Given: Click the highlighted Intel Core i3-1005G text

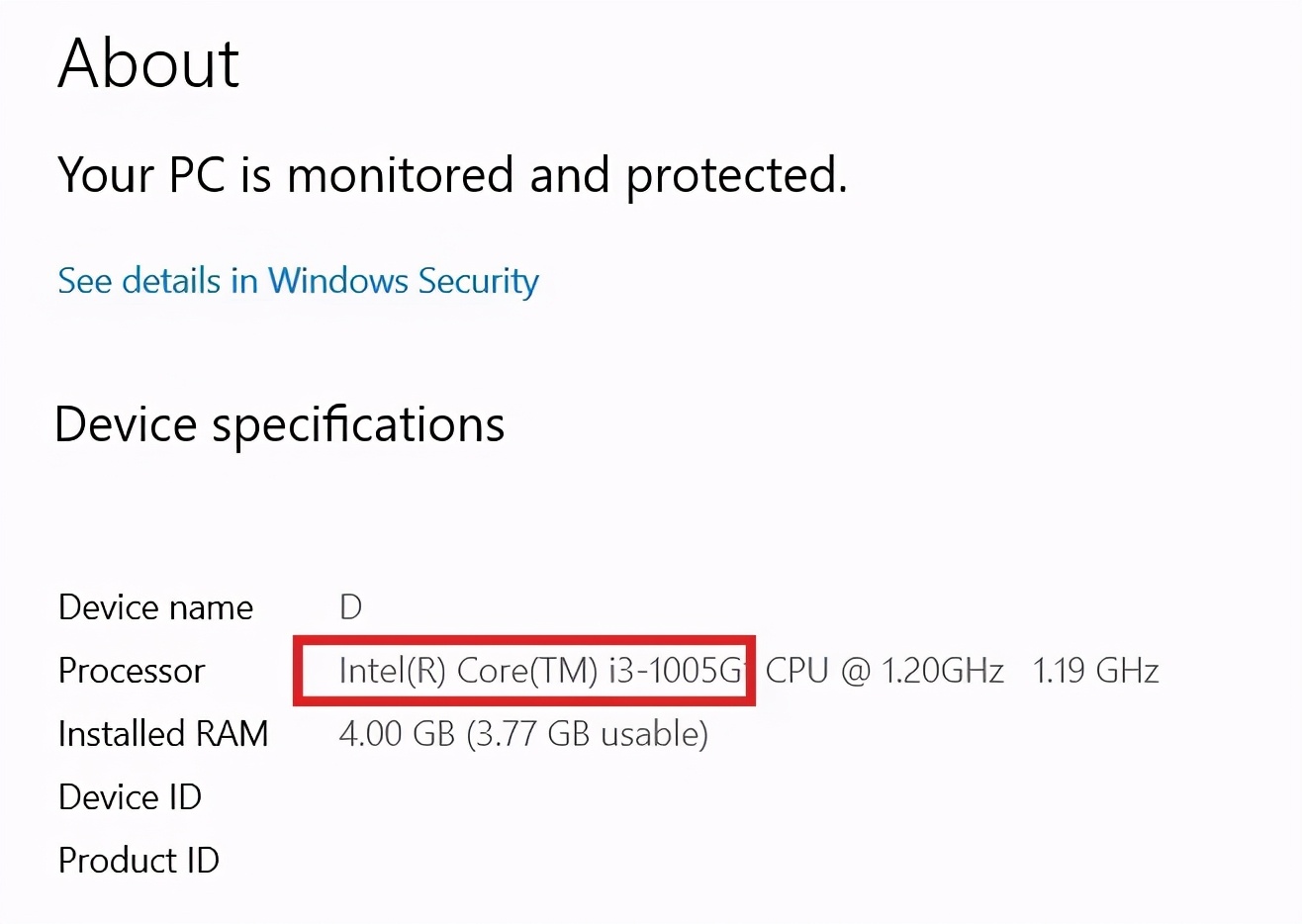Looking at the screenshot, I should tap(522, 671).
